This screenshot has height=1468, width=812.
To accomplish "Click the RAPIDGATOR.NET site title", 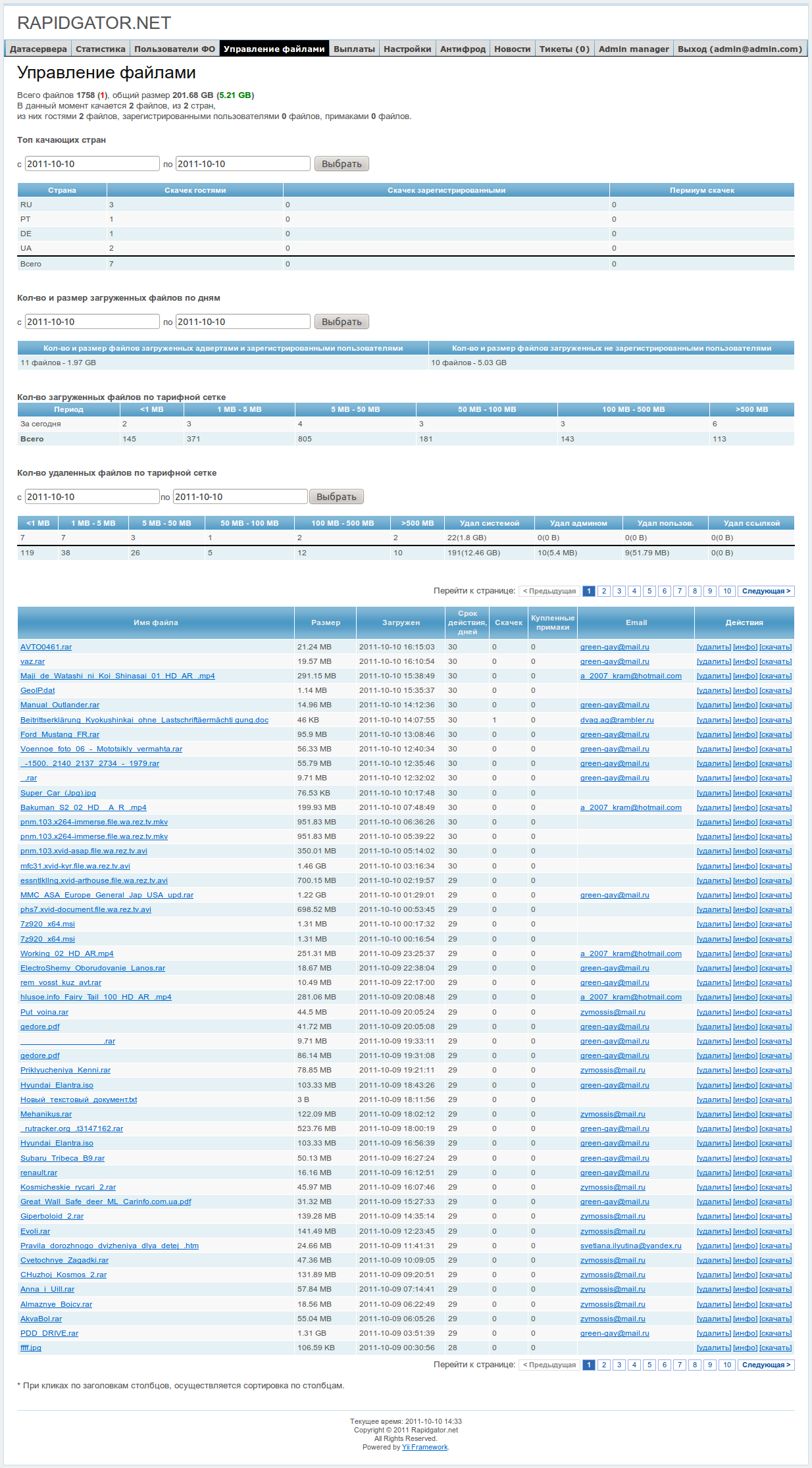I will point(94,23).
